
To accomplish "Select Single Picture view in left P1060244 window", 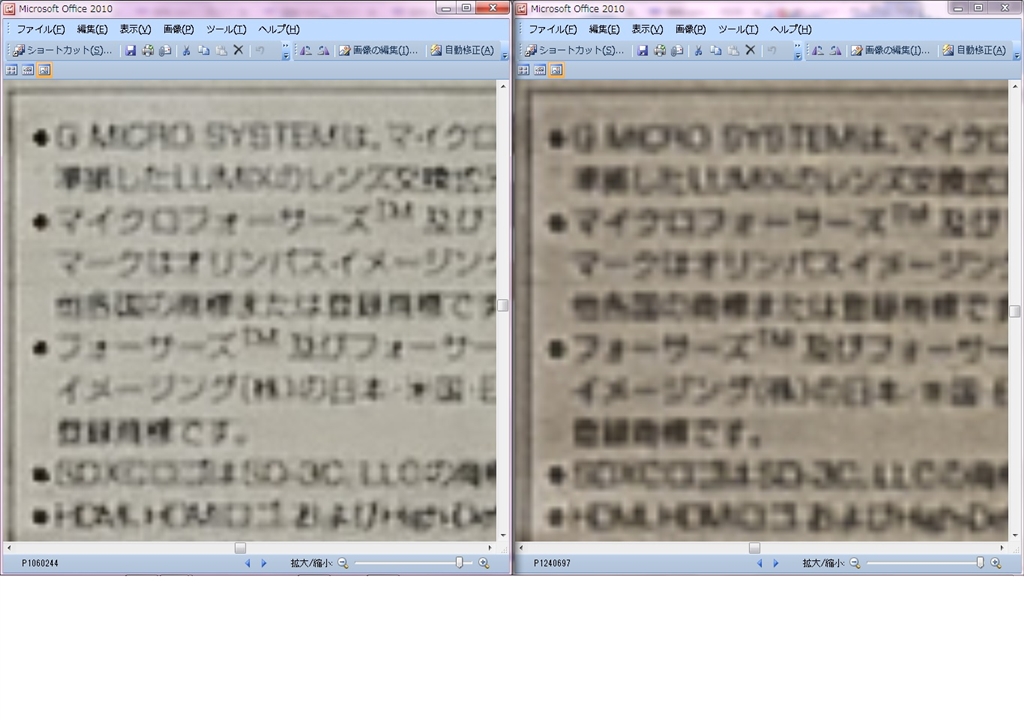I will pyautogui.click(x=44, y=70).
